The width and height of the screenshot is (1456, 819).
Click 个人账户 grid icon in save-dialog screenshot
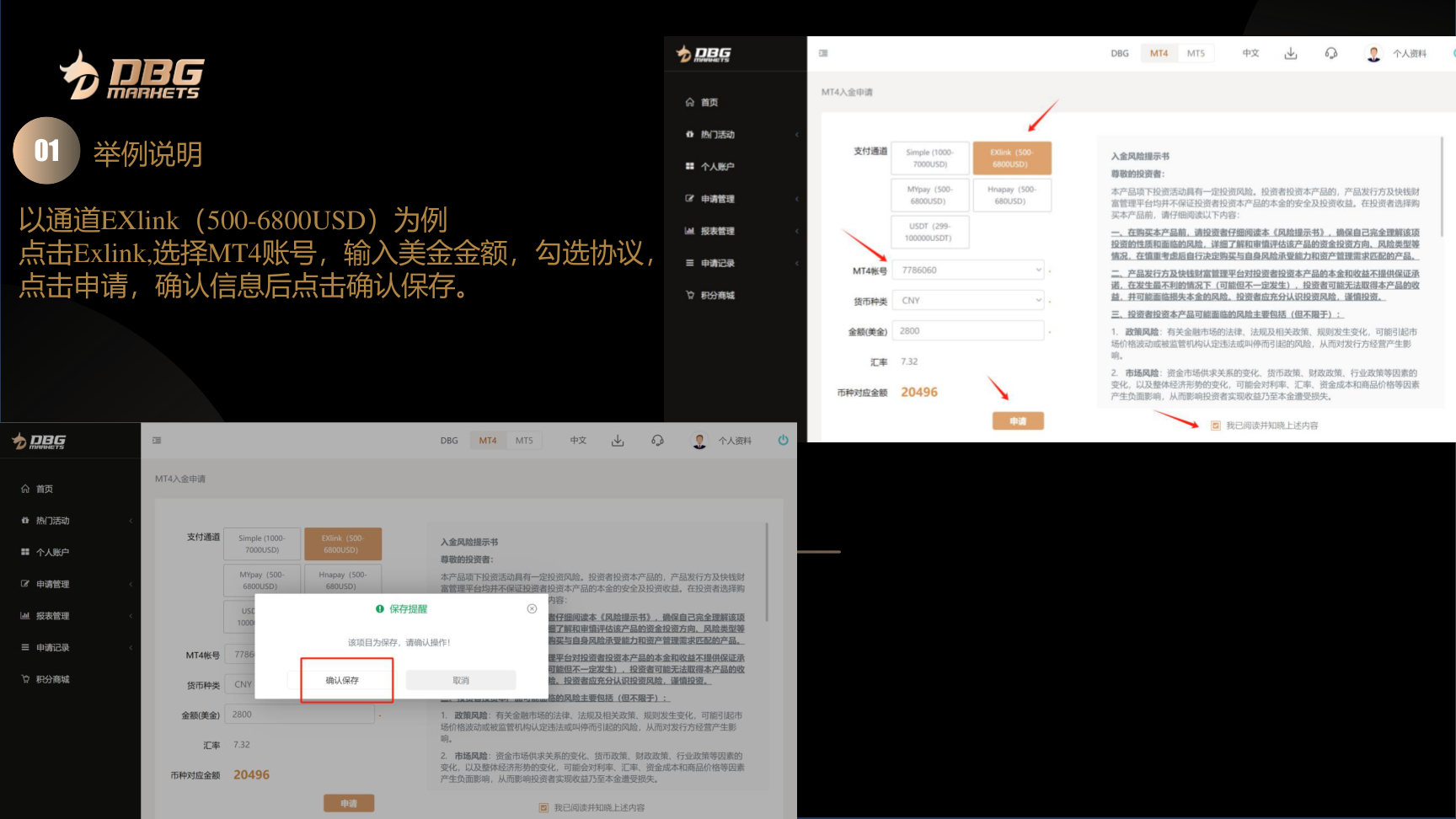(25, 552)
